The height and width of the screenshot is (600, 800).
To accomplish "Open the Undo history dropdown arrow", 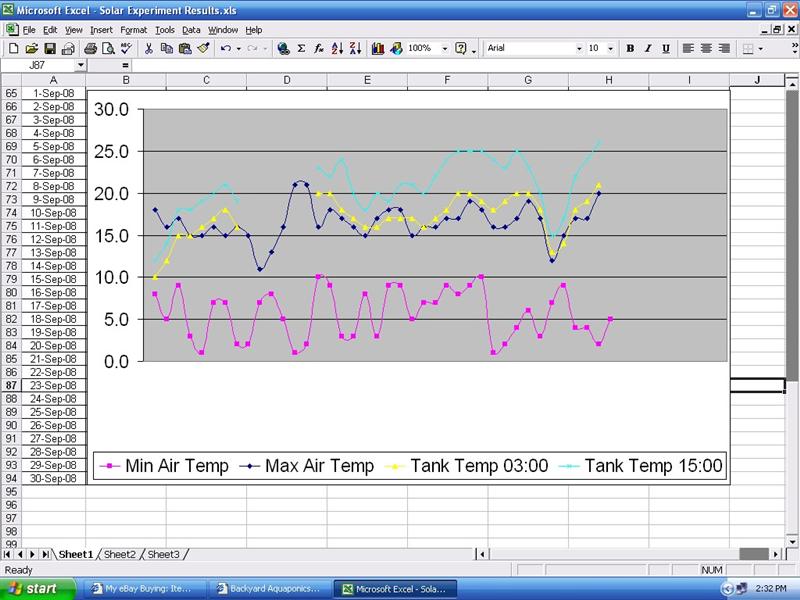I will pyautogui.click(x=240, y=49).
